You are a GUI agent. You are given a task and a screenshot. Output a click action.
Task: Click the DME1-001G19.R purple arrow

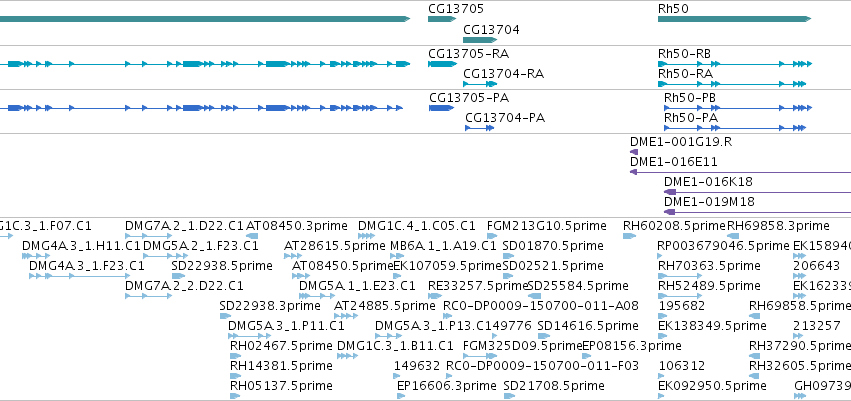633,152
